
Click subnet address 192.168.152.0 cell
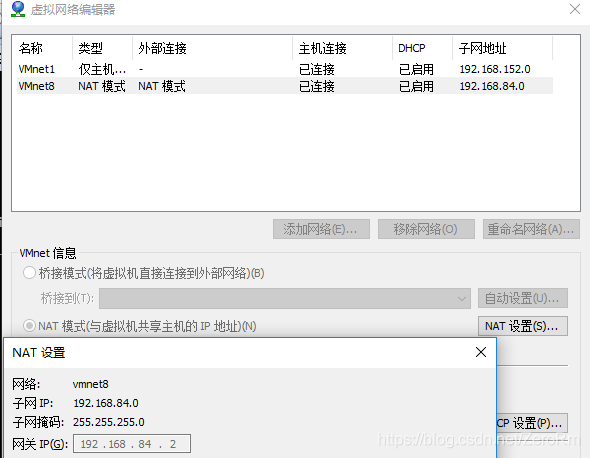click(x=495, y=69)
